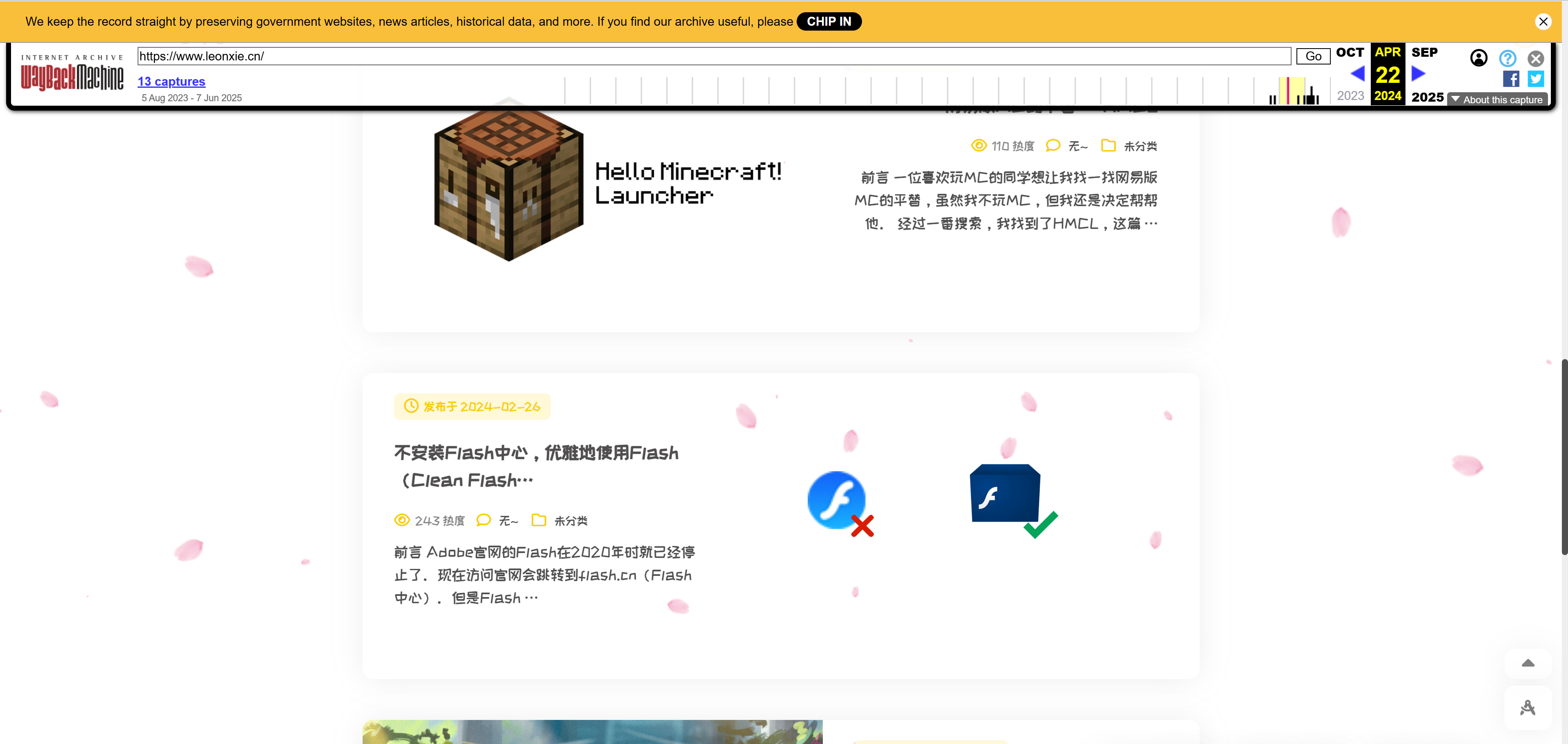Open the 不安装Flash中心 post title
The image size is (1568, 744).
[x=536, y=466]
